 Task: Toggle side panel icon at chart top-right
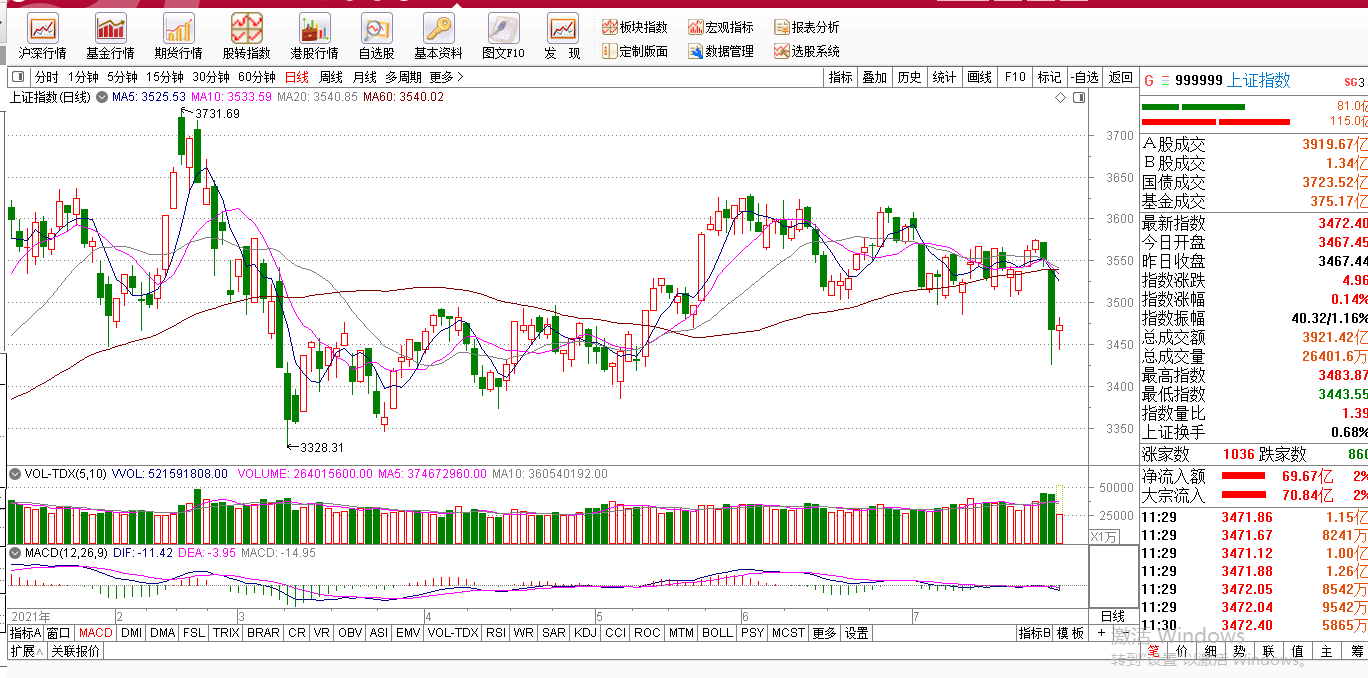(1078, 98)
